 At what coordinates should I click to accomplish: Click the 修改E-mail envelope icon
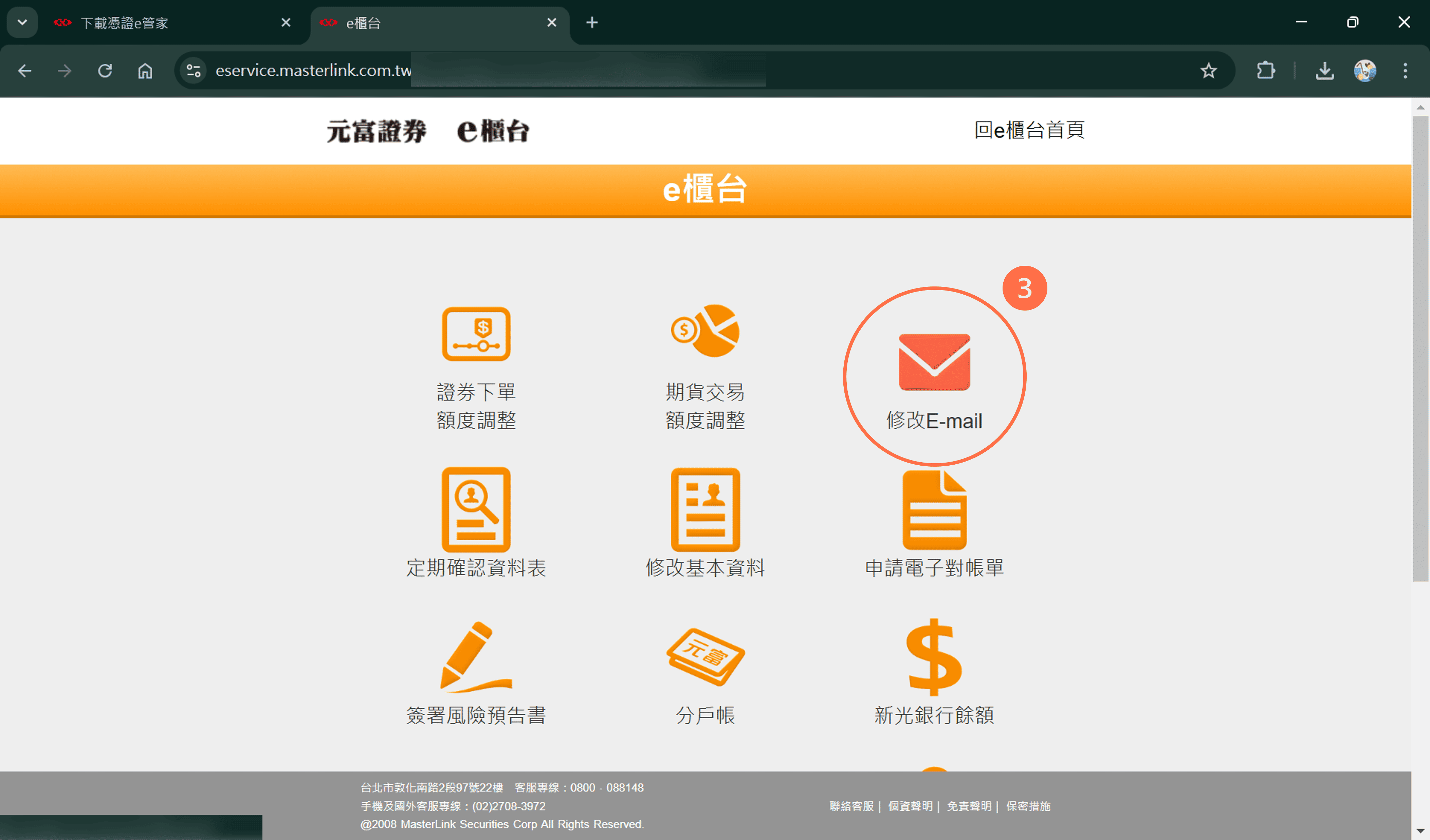934,362
